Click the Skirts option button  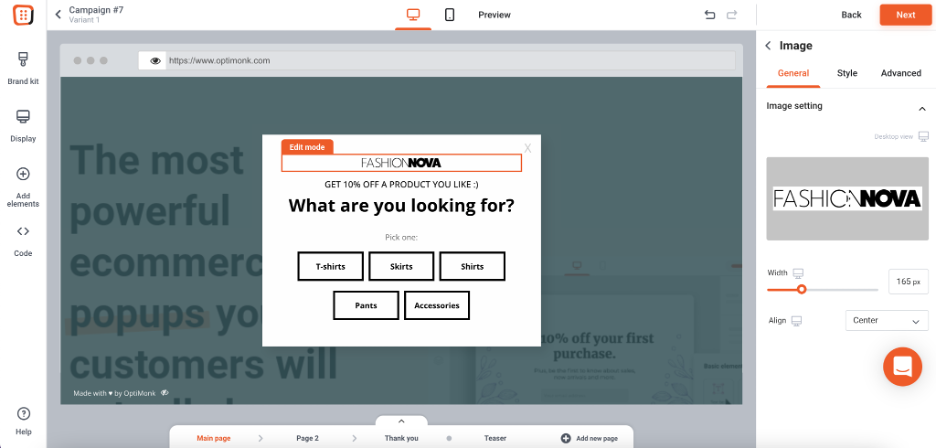401,266
